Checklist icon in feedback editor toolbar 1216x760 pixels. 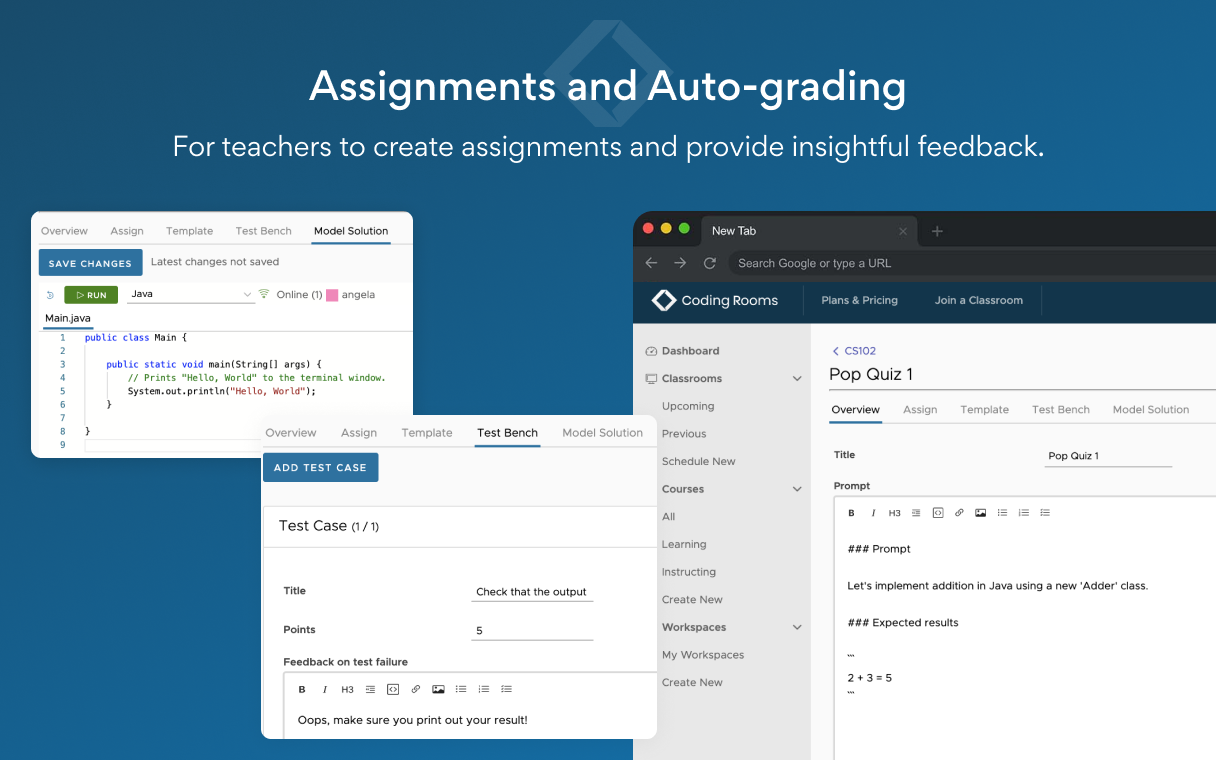point(506,689)
